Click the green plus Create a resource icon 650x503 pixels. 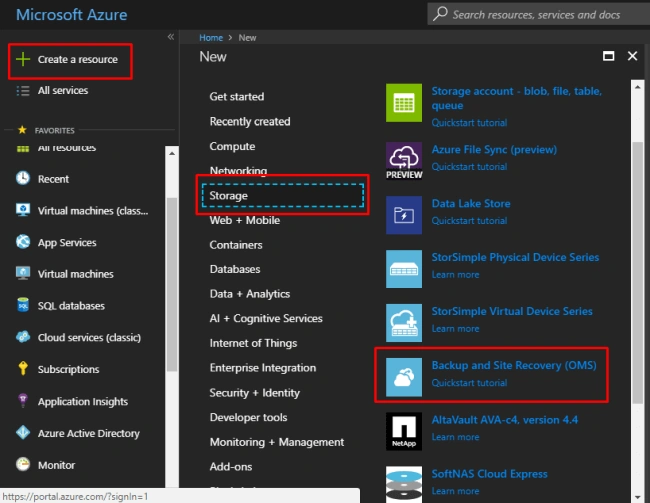(x=23, y=59)
